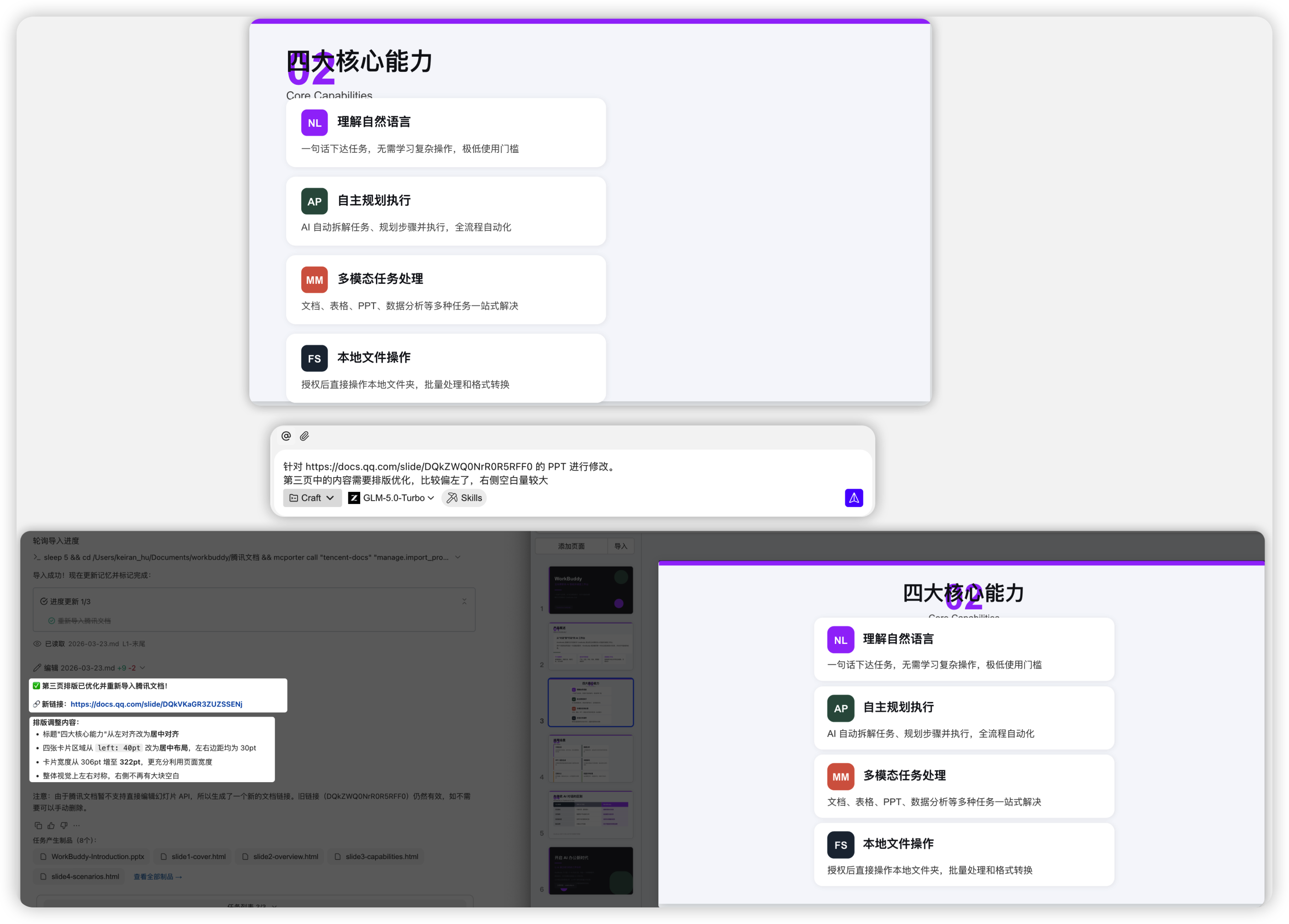Collapse the 进度更新 1/3 progress panel

464,601
